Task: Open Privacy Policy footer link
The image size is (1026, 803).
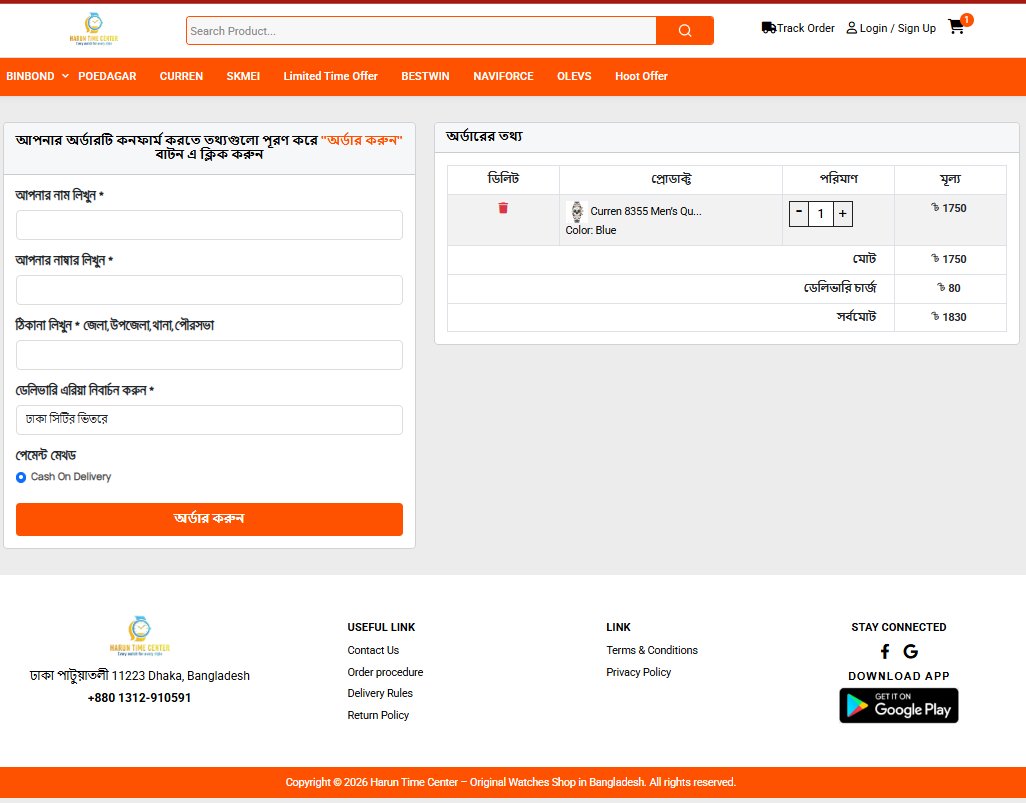Action: [x=639, y=672]
